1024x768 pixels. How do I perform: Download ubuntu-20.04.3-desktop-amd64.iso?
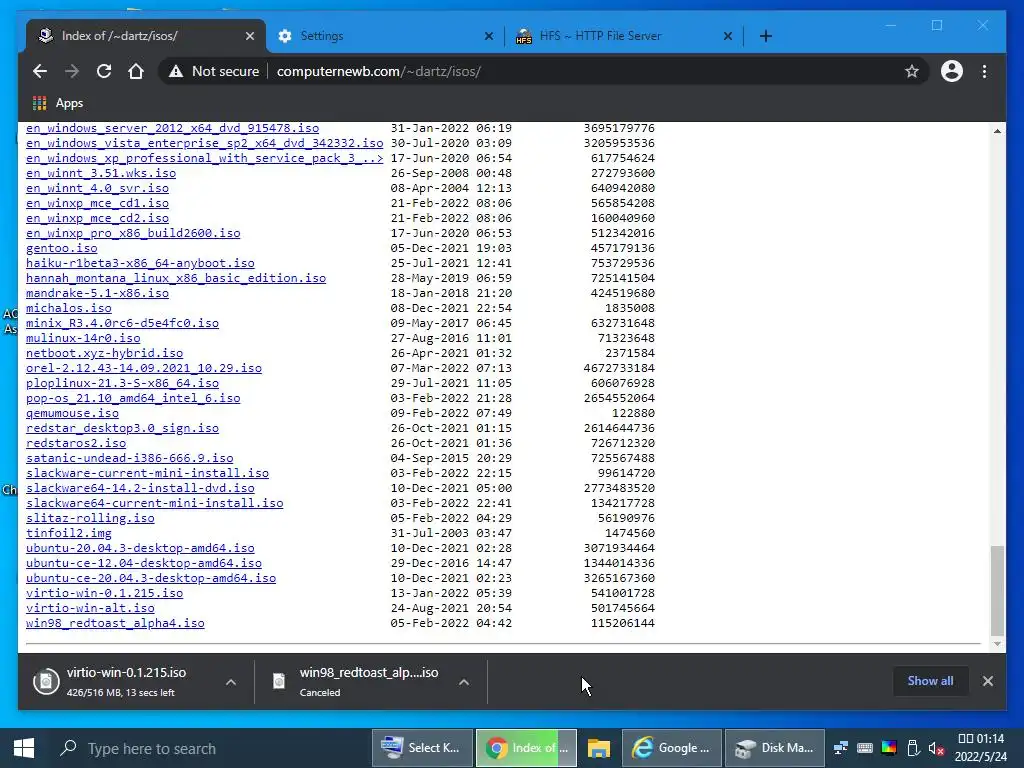point(140,549)
